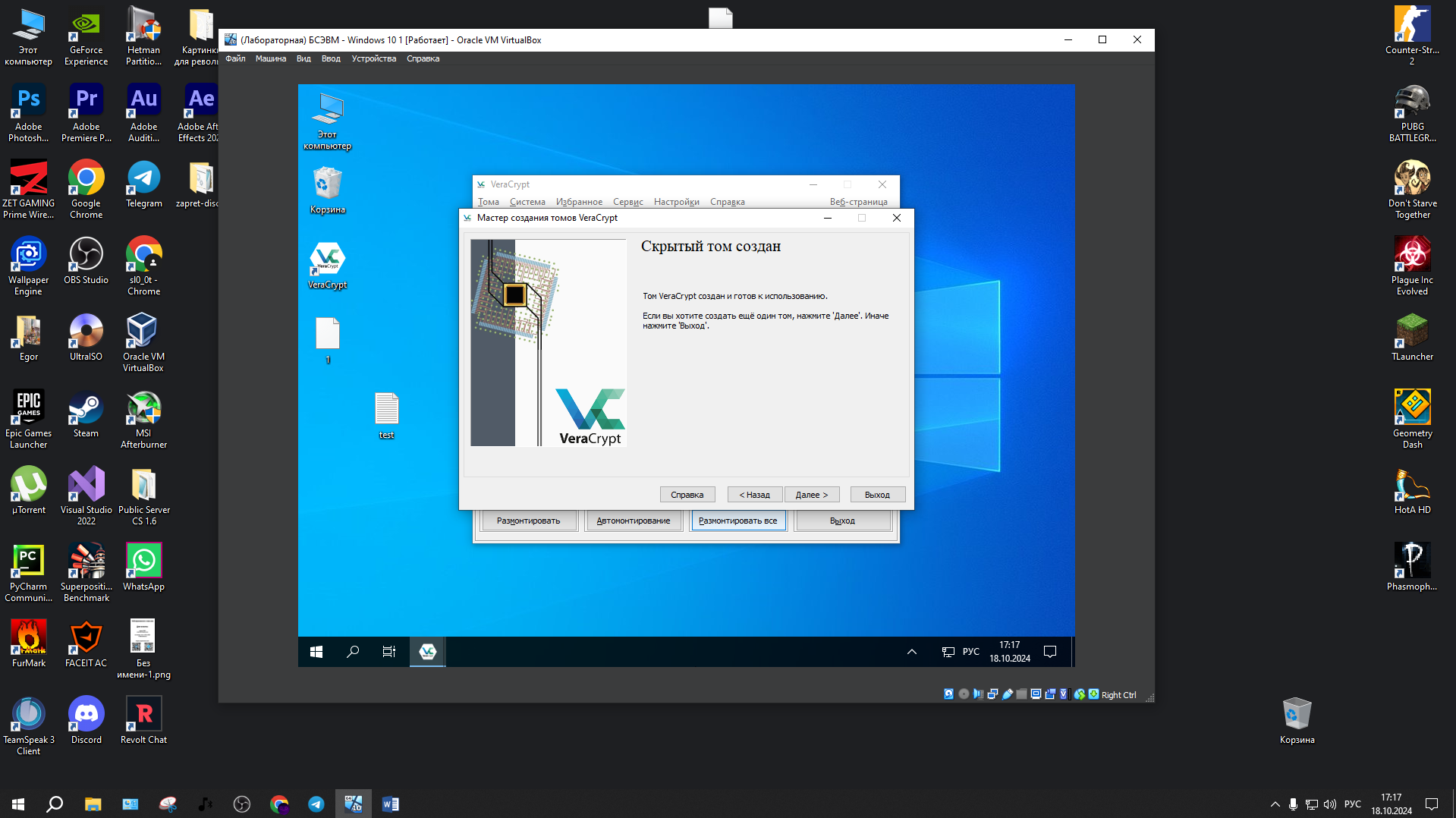Open the VirtualBox 'Ввод' menu
Viewport: 1456px width, 818px height.
[x=331, y=58]
